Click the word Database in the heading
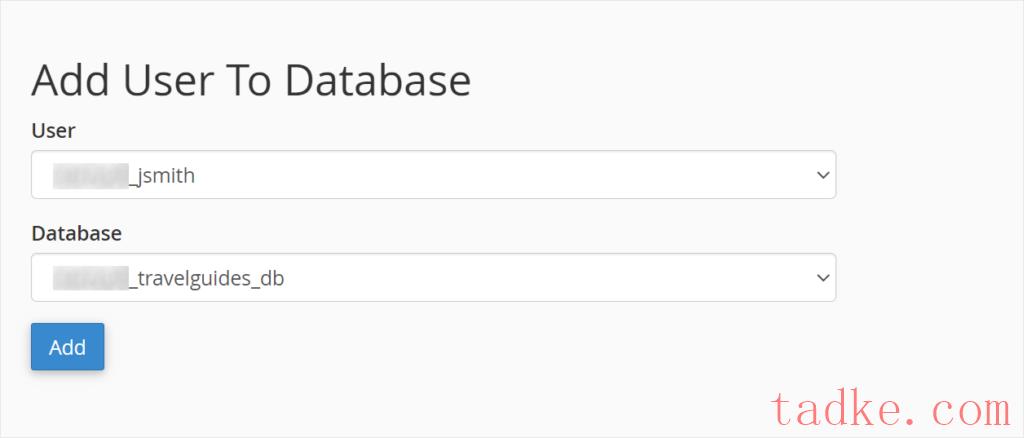Viewport: 1024px width, 438px height. click(x=377, y=80)
